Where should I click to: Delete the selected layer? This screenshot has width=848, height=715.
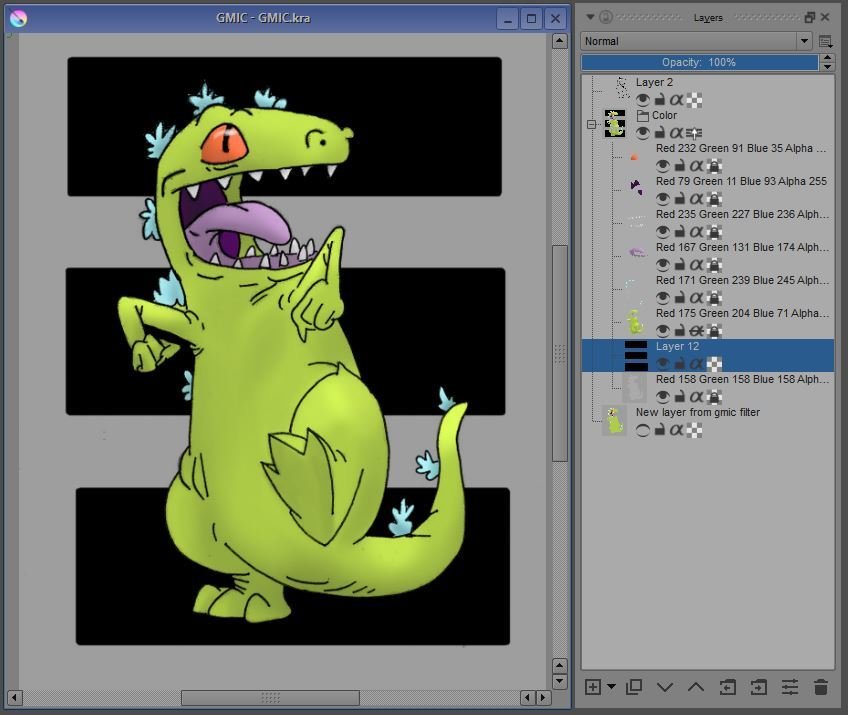pos(821,687)
